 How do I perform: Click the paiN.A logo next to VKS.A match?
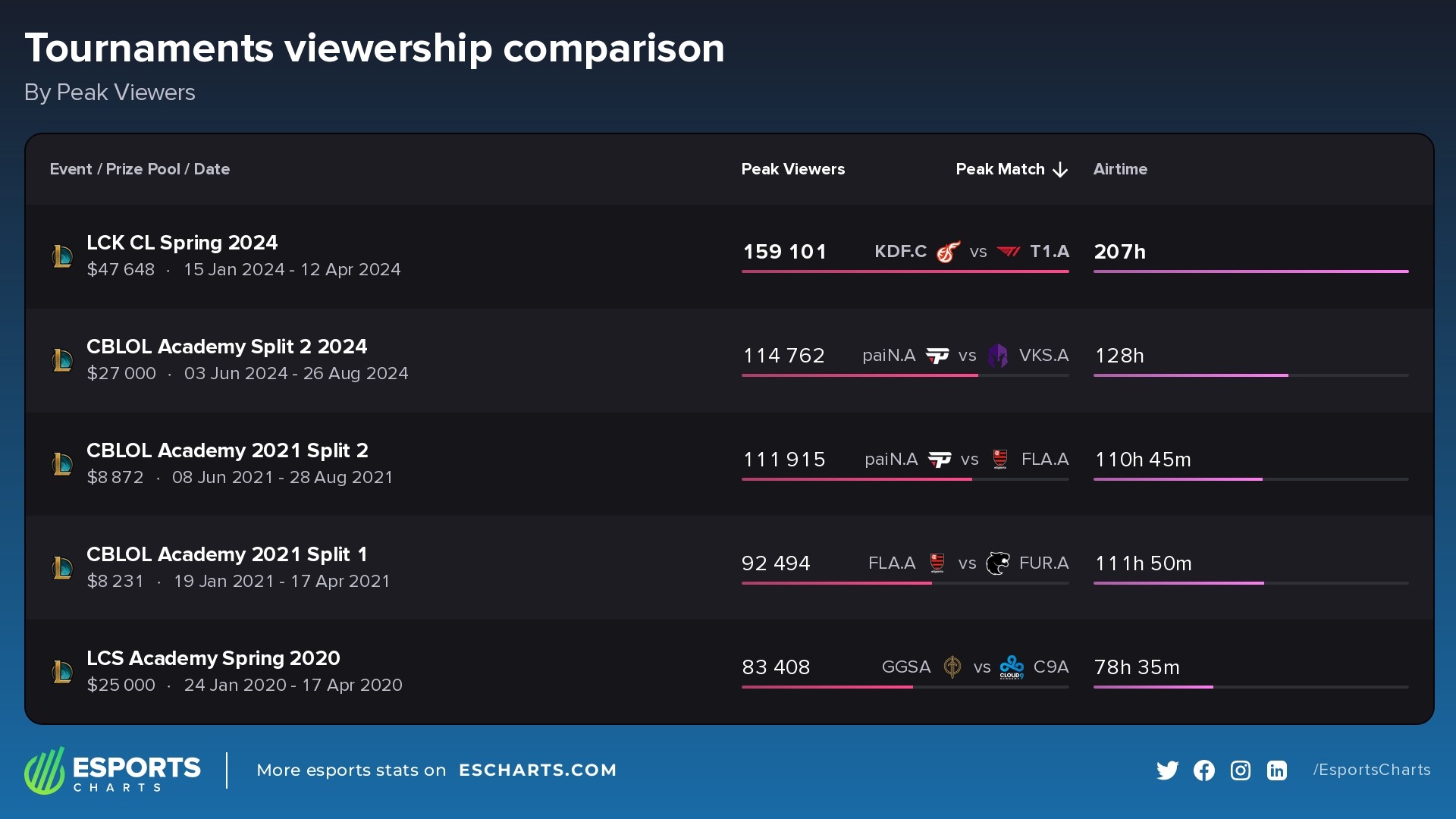click(x=939, y=355)
